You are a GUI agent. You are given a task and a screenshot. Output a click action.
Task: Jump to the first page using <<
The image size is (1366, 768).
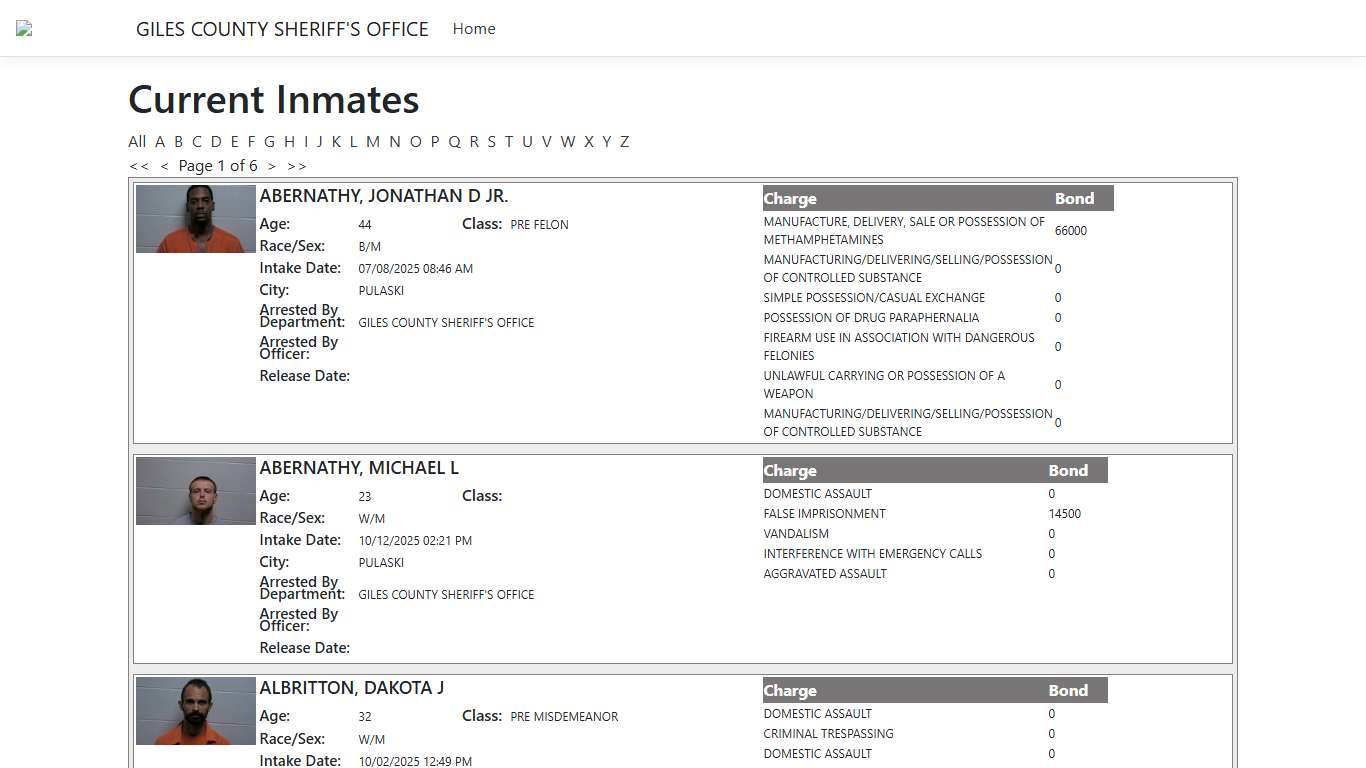[139, 165]
